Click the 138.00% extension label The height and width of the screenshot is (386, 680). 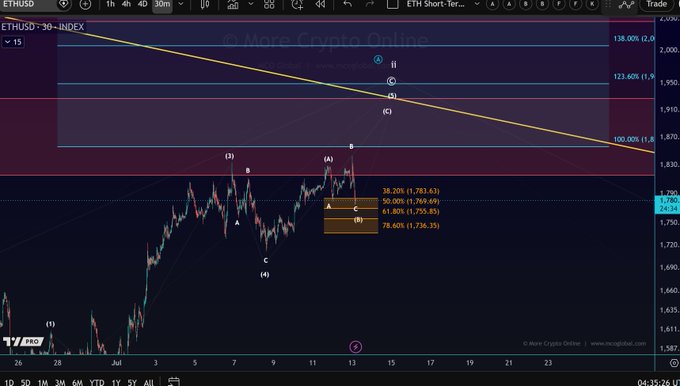(x=634, y=39)
